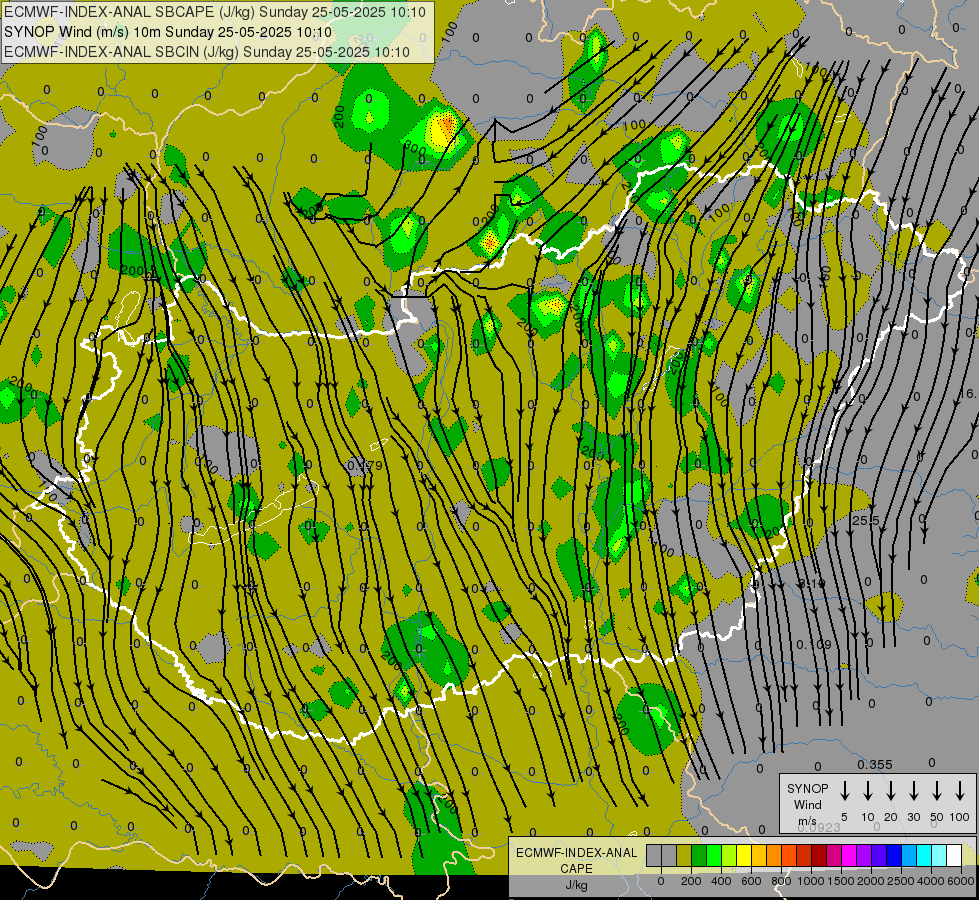Click the wind legend arrow above 10
This screenshot has height=900, width=979.
click(x=868, y=791)
